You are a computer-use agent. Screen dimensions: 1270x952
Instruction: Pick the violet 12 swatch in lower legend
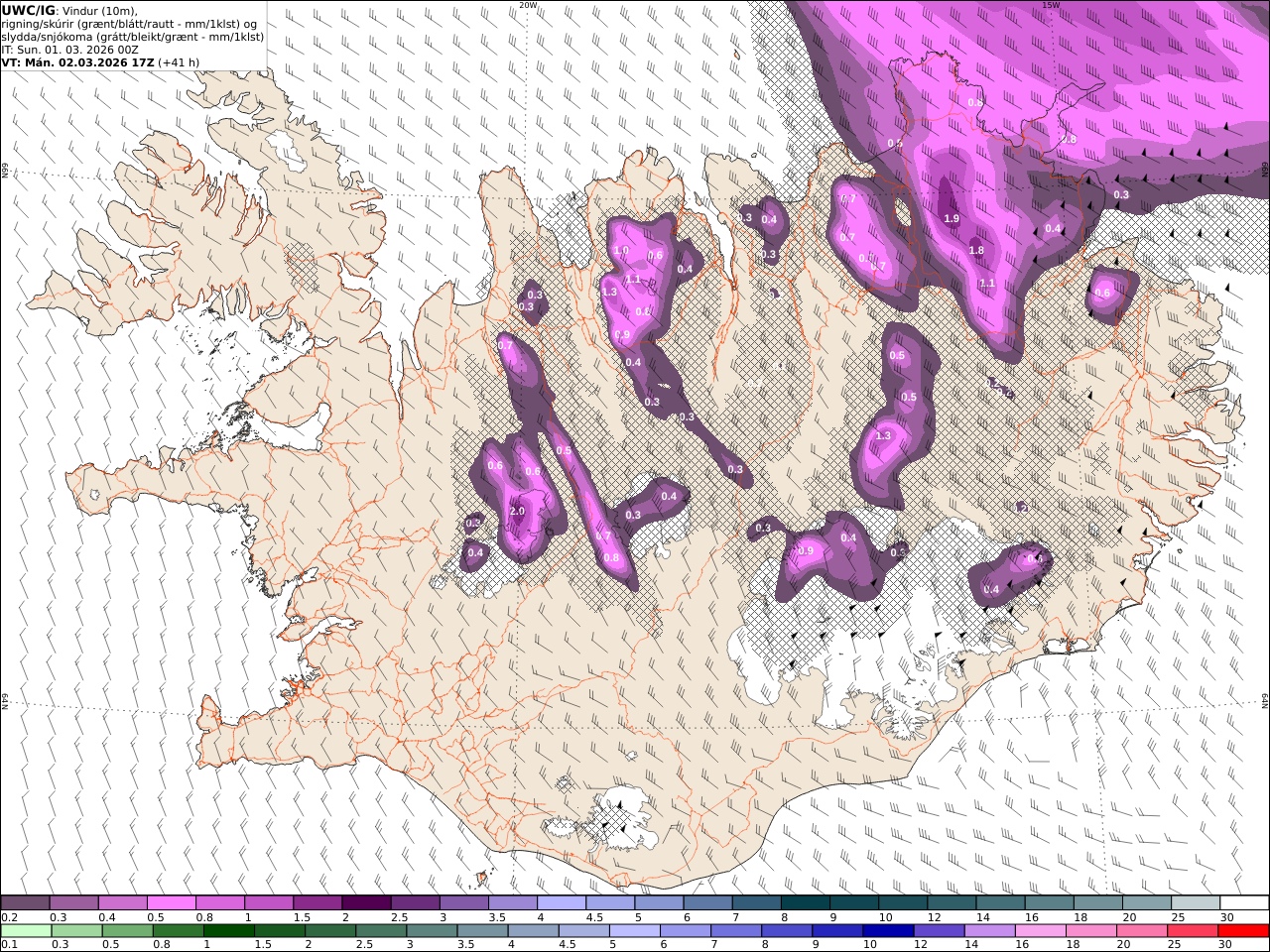click(939, 931)
